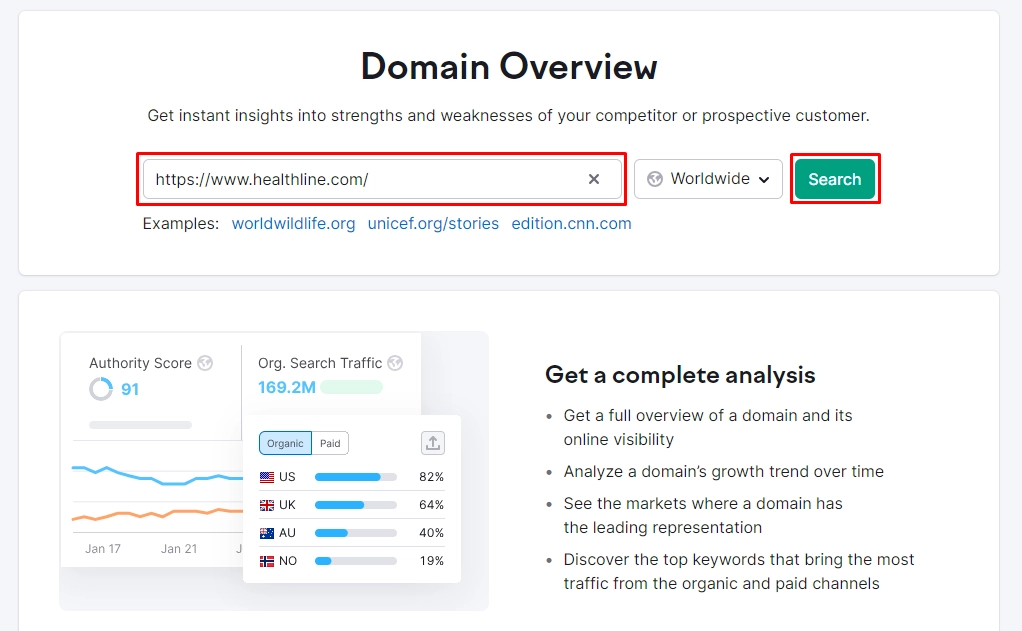
Task: Click the domain URL input field
Action: pos(382,179)
